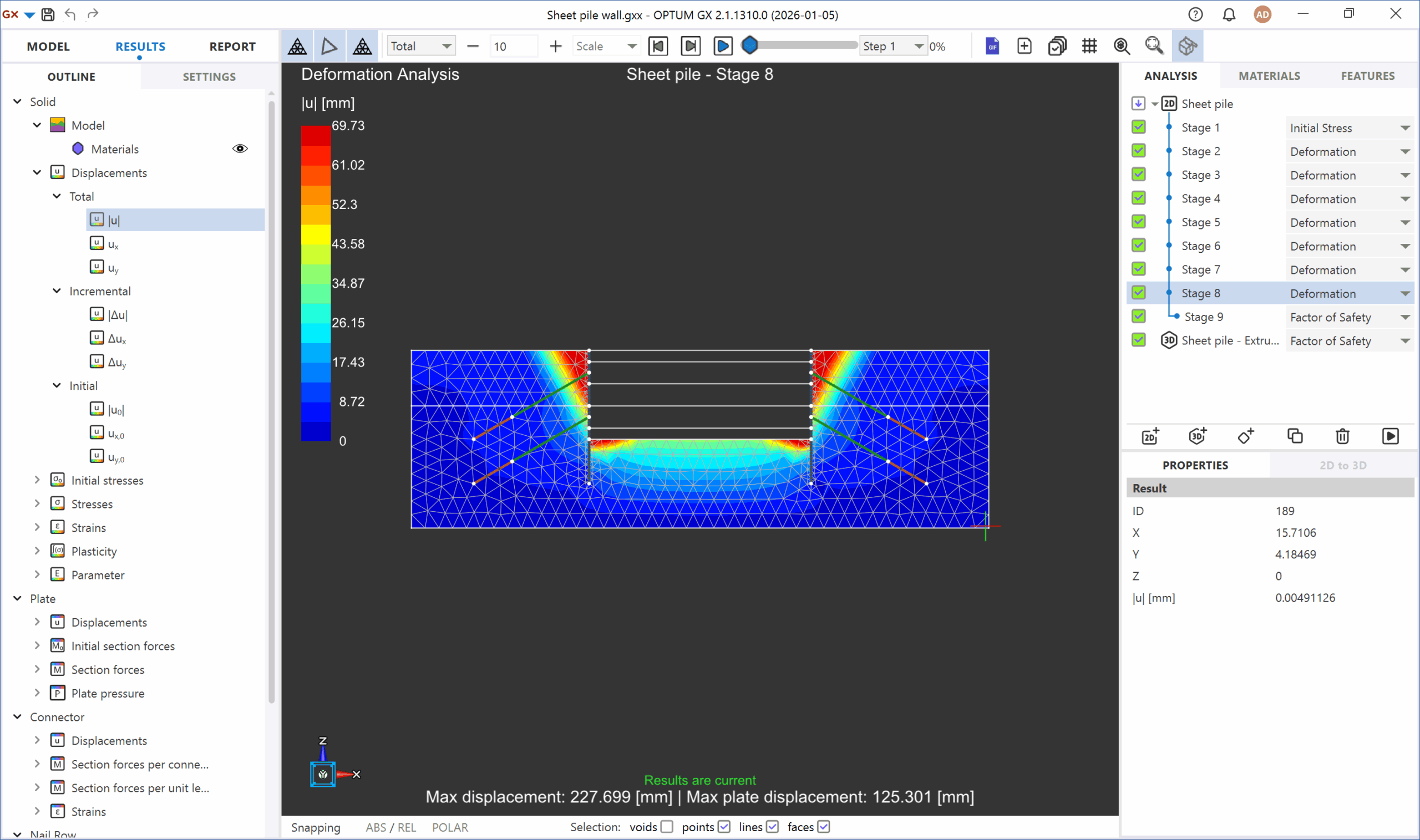
Task: Switch to the MATERIALS tab
Action: (1268, 75)
